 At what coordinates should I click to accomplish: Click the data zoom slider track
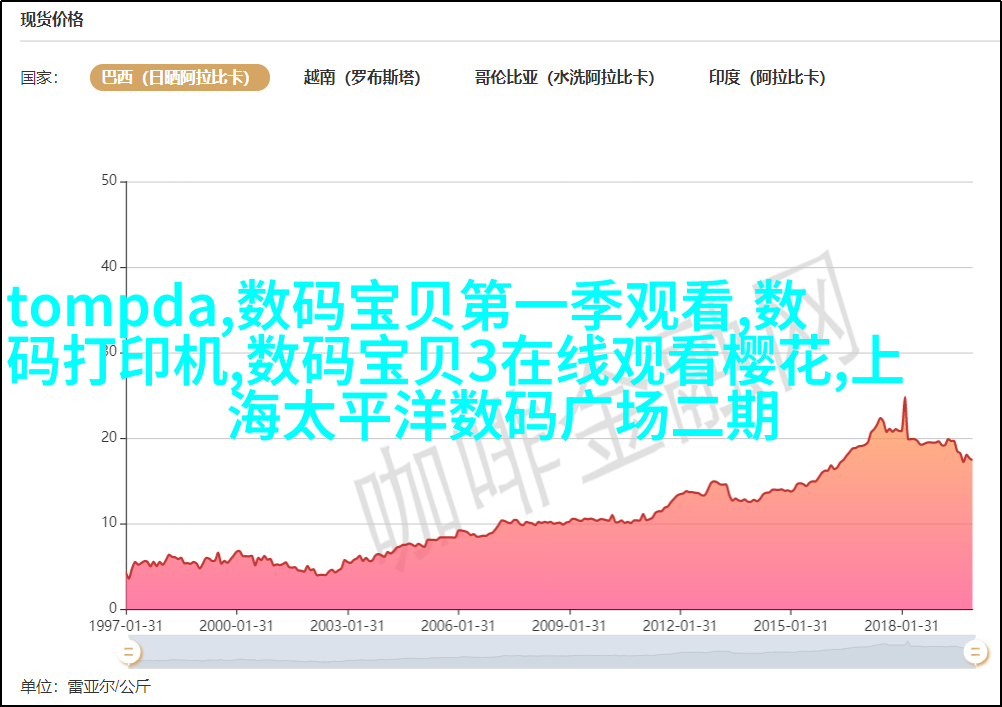(550, 653)
